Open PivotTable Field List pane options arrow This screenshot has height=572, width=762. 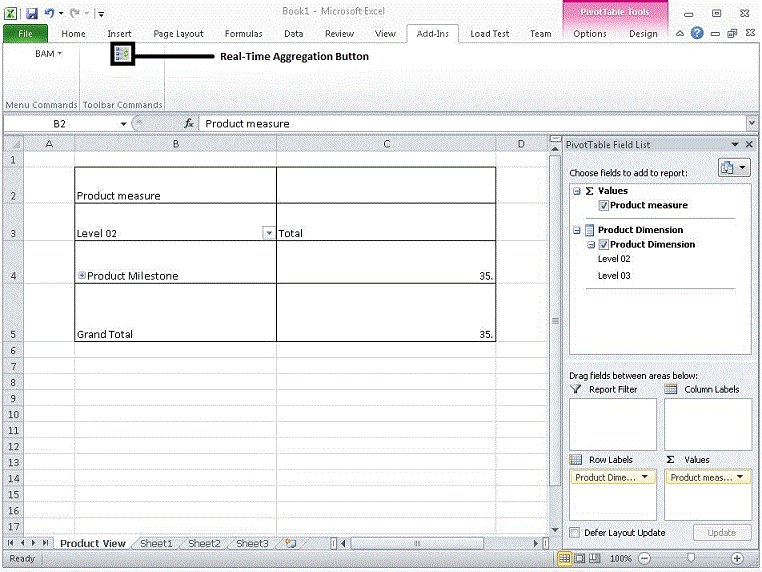[x=735, y=144]
